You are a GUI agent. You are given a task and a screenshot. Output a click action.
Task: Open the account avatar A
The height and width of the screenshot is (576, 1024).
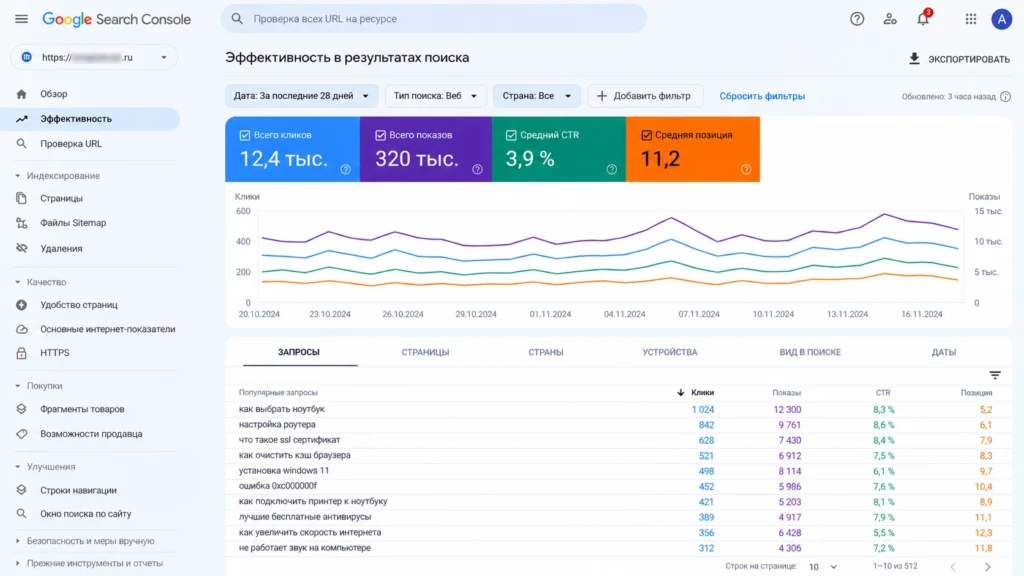(1001, 19)
